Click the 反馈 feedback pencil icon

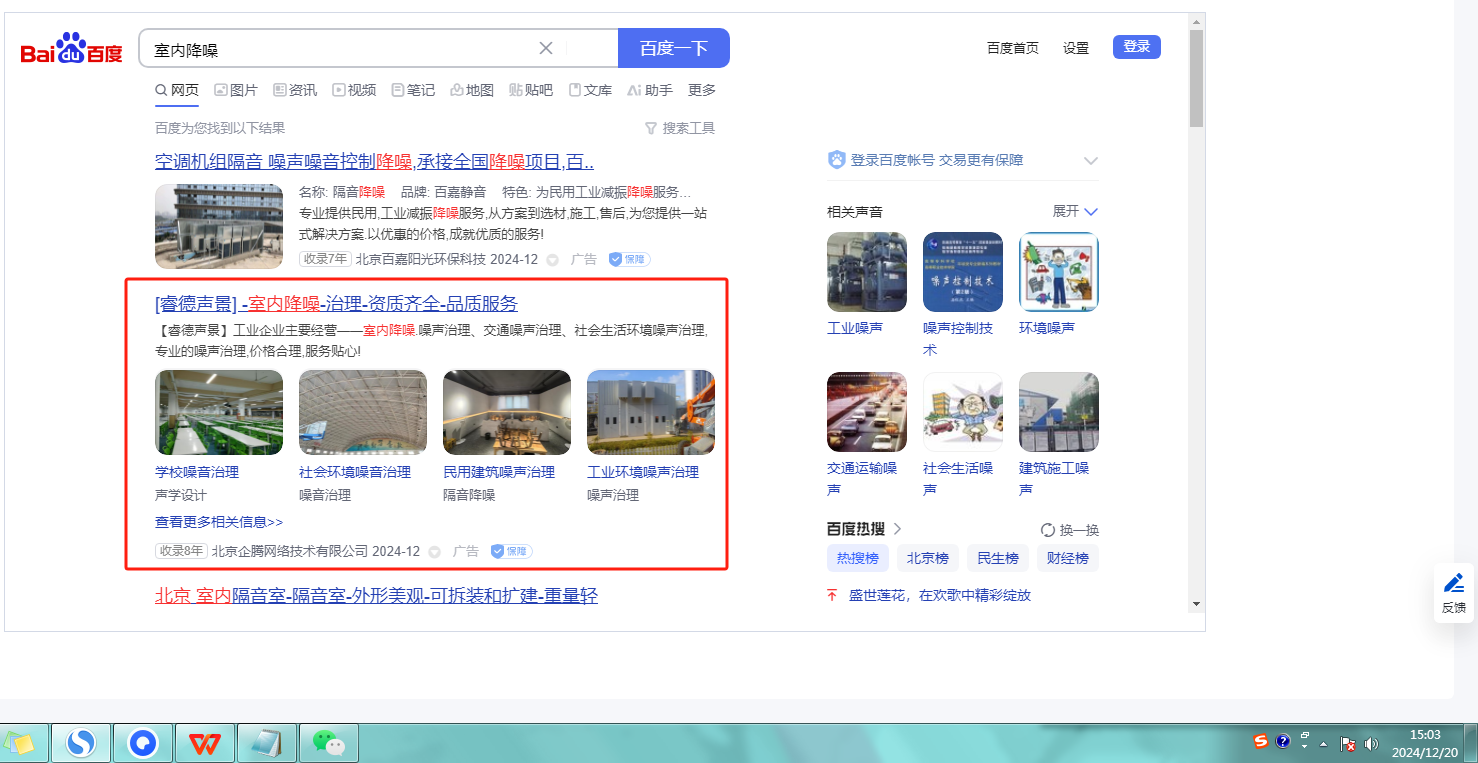[1454, 582]
